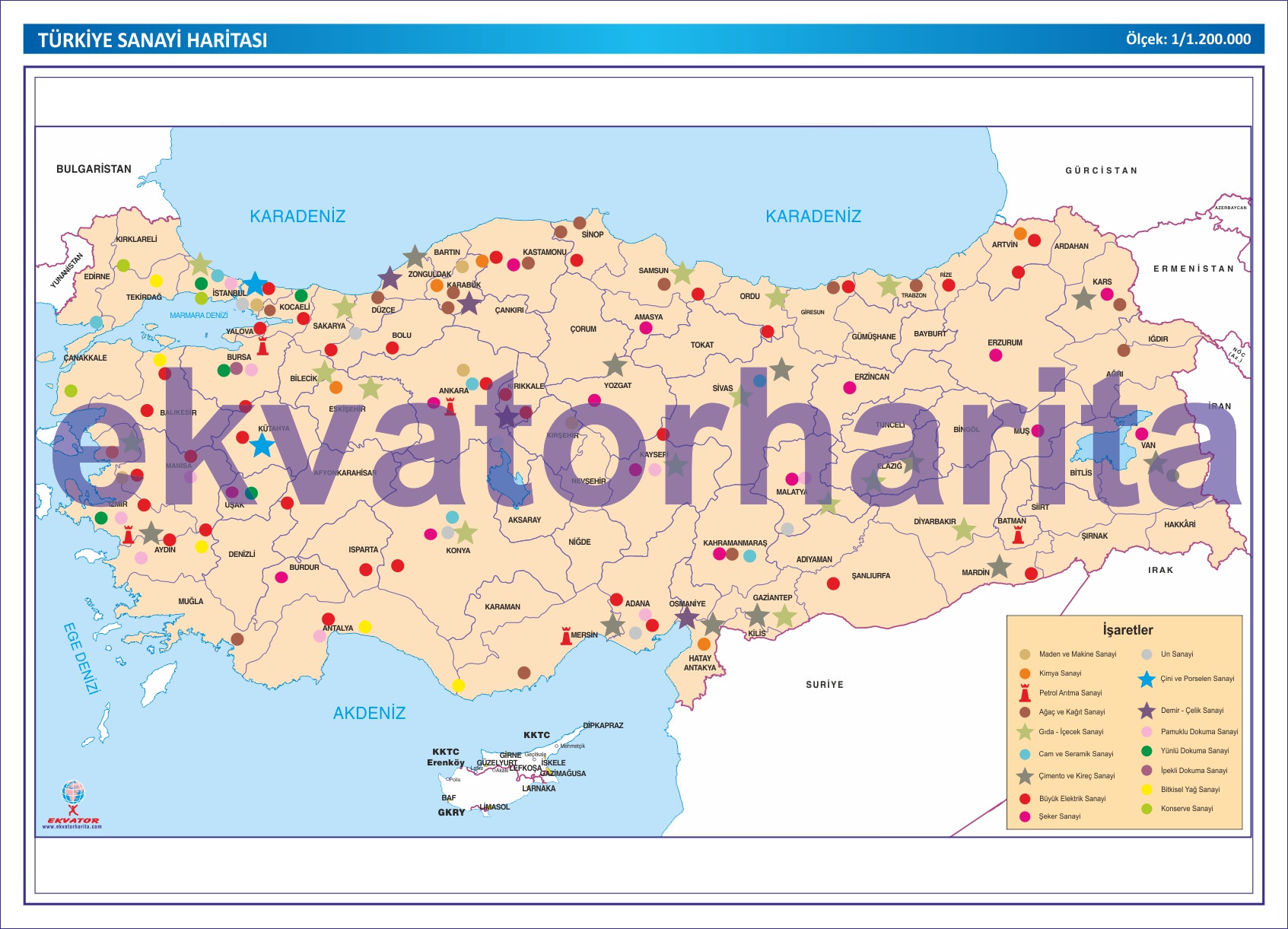This screenshot has height=929, width=1288.
Task: Click the ŞANLIURFA province label
Action: pyautogui.click(x=870, y=575)
